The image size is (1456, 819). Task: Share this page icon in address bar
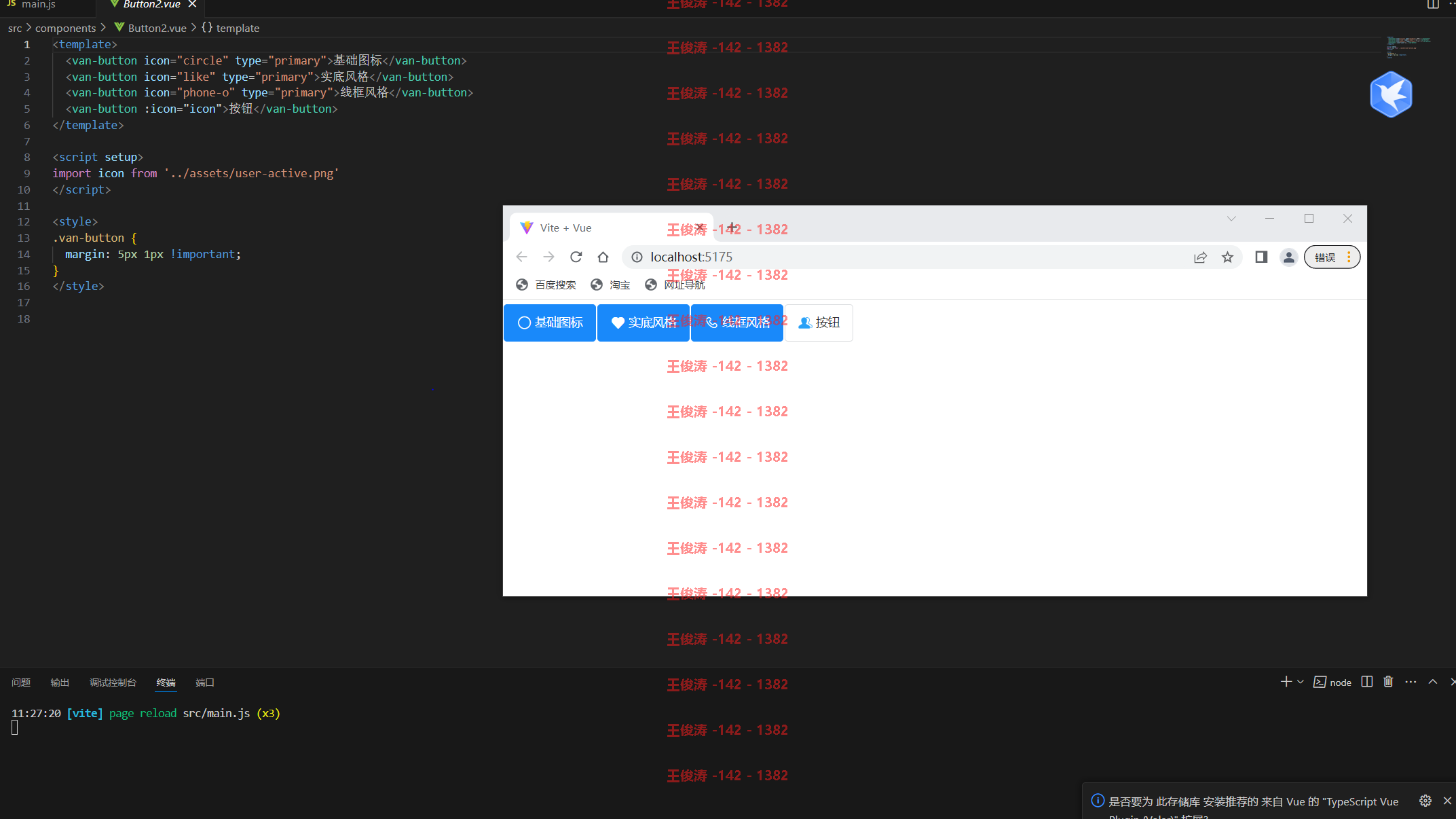pos(1200,257)
